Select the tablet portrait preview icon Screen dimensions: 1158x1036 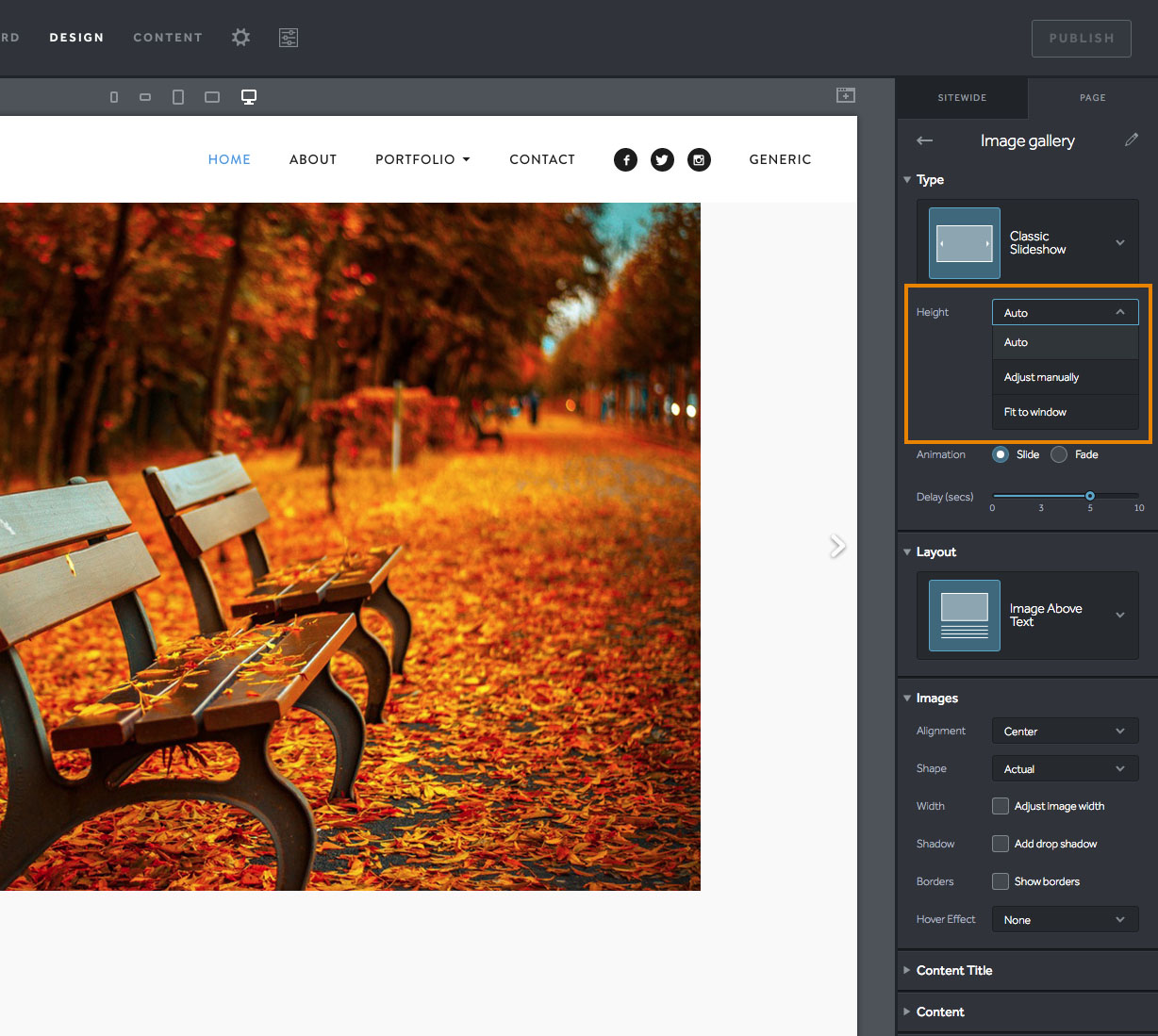178,97
